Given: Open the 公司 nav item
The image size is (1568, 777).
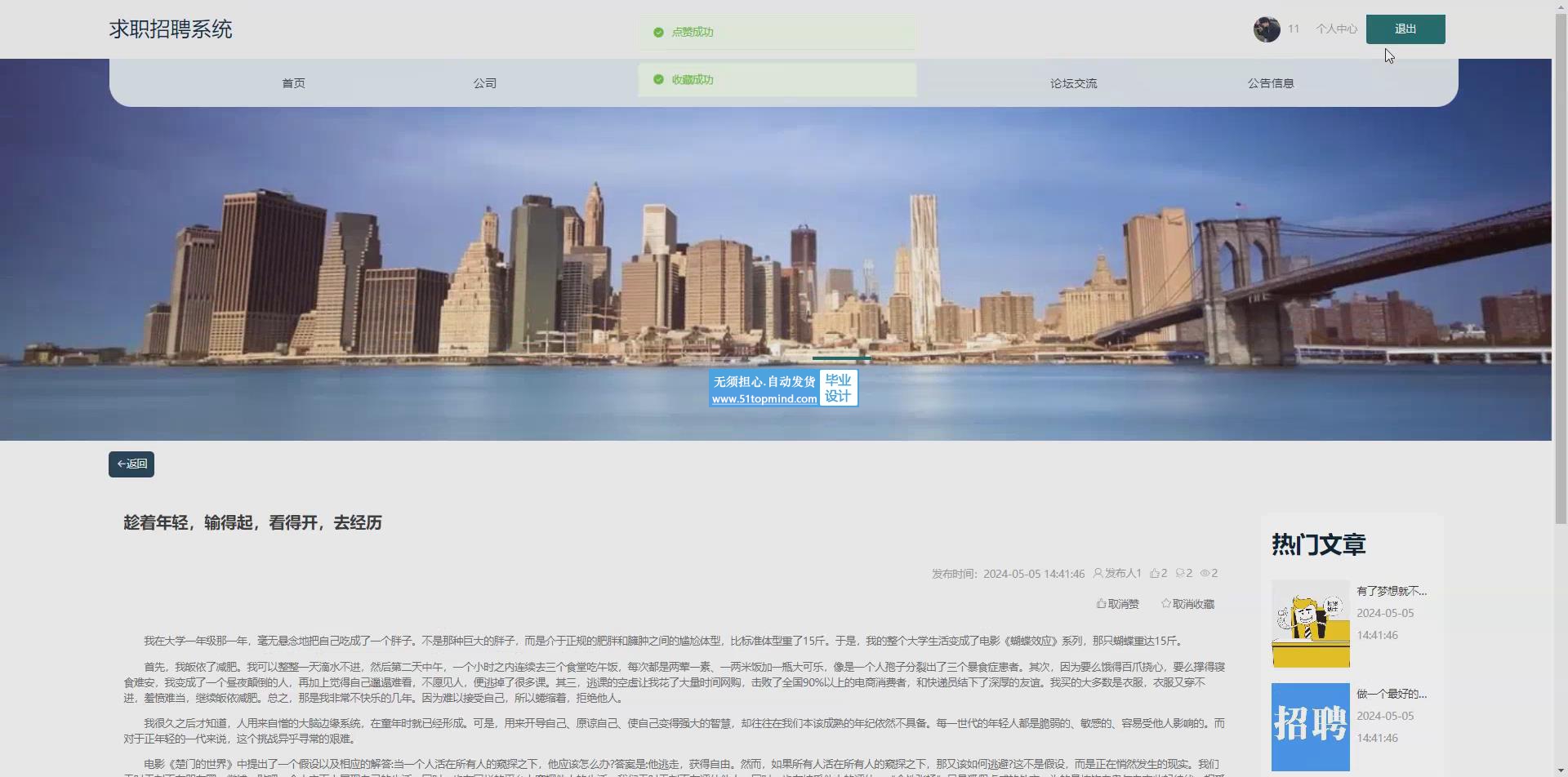Looking at the screenshot, I should pos(484,83).
